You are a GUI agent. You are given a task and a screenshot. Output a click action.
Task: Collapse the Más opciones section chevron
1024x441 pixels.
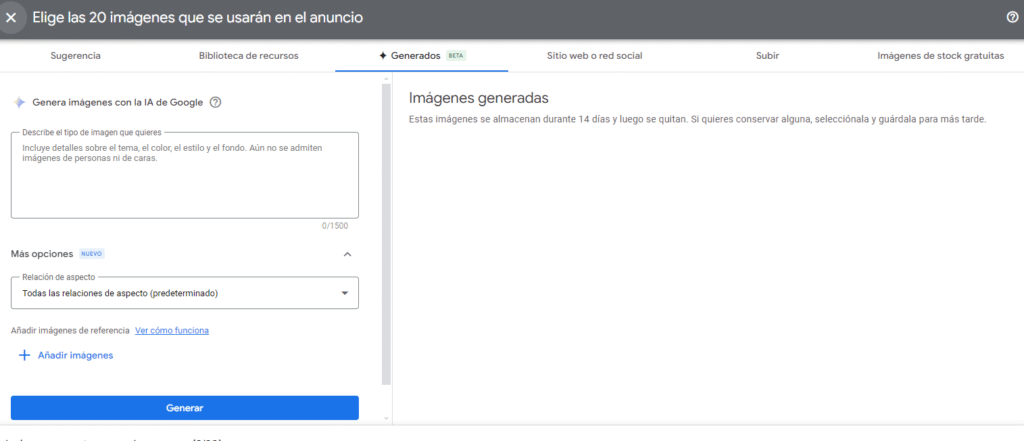click(x=347, y=254)
